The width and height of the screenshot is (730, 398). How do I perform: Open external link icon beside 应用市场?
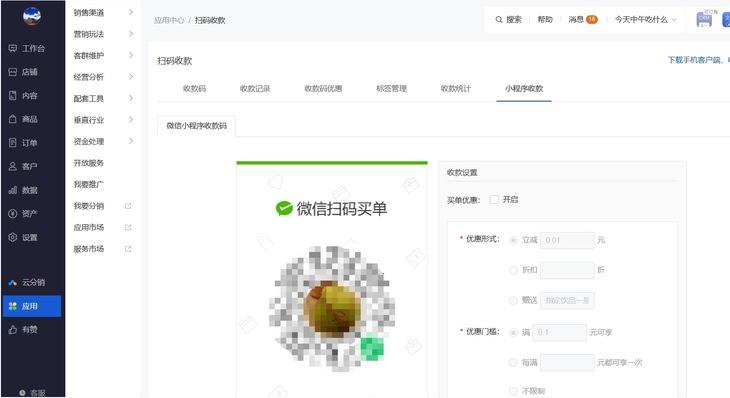click(x=128, y=227)
